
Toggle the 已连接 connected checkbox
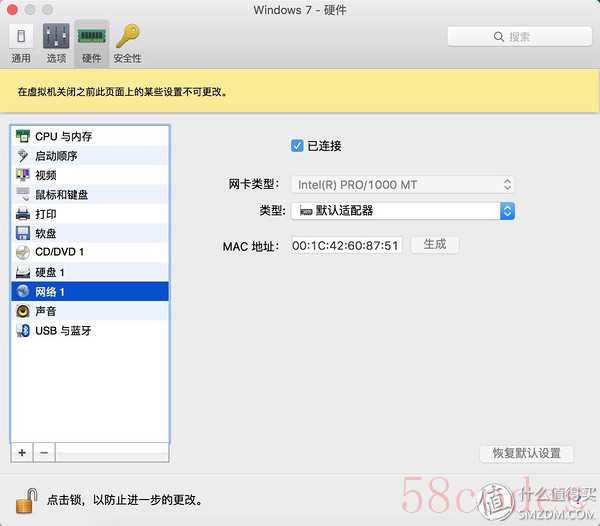(x=297, y=146)
